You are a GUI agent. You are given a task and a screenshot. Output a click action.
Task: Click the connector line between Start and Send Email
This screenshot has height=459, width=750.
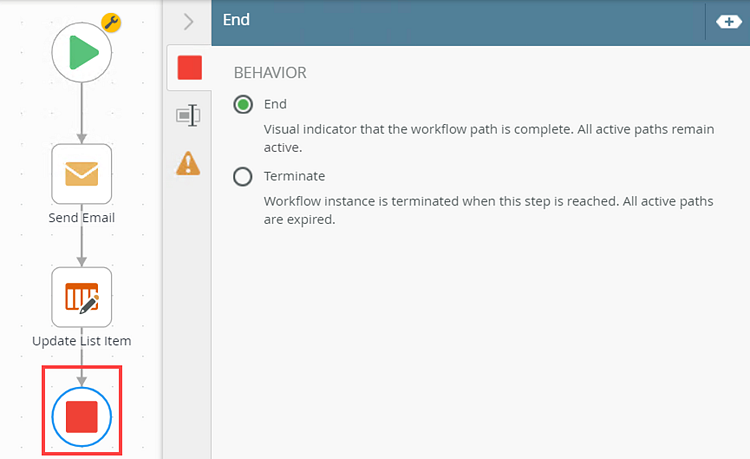(x=82, y=113)
